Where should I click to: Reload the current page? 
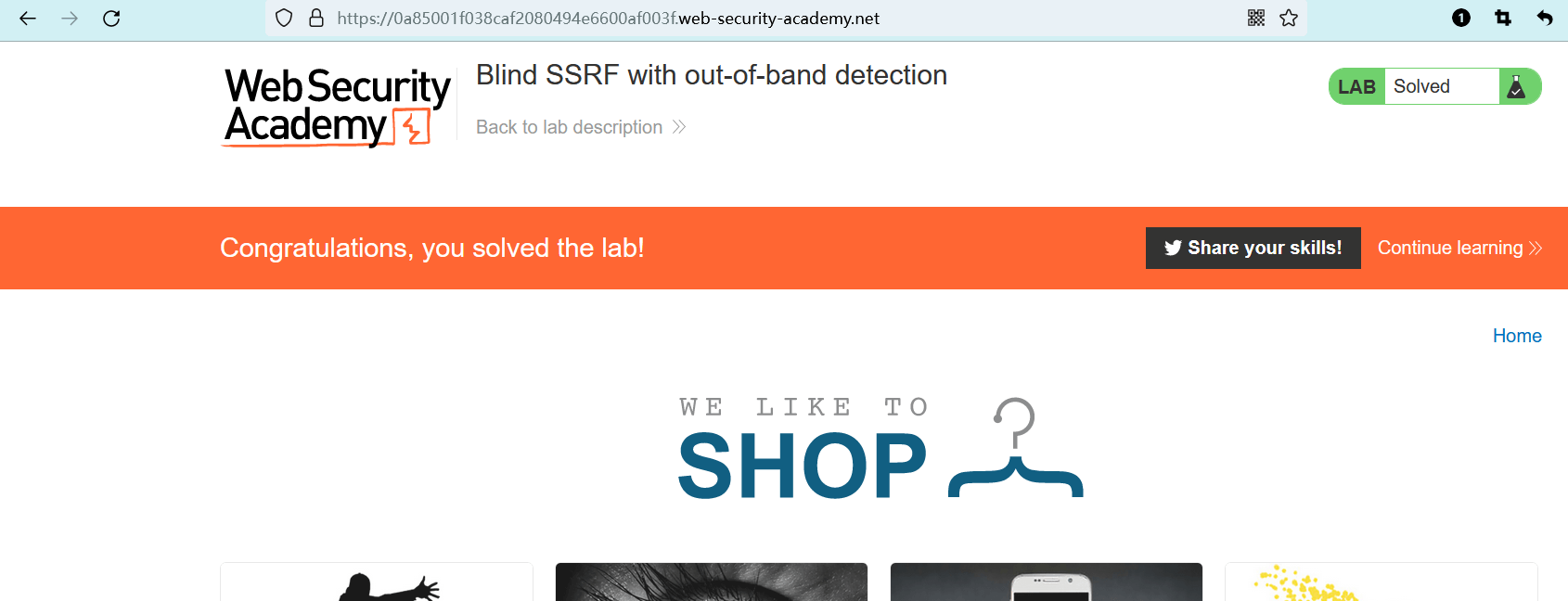[x=111, y=19]
